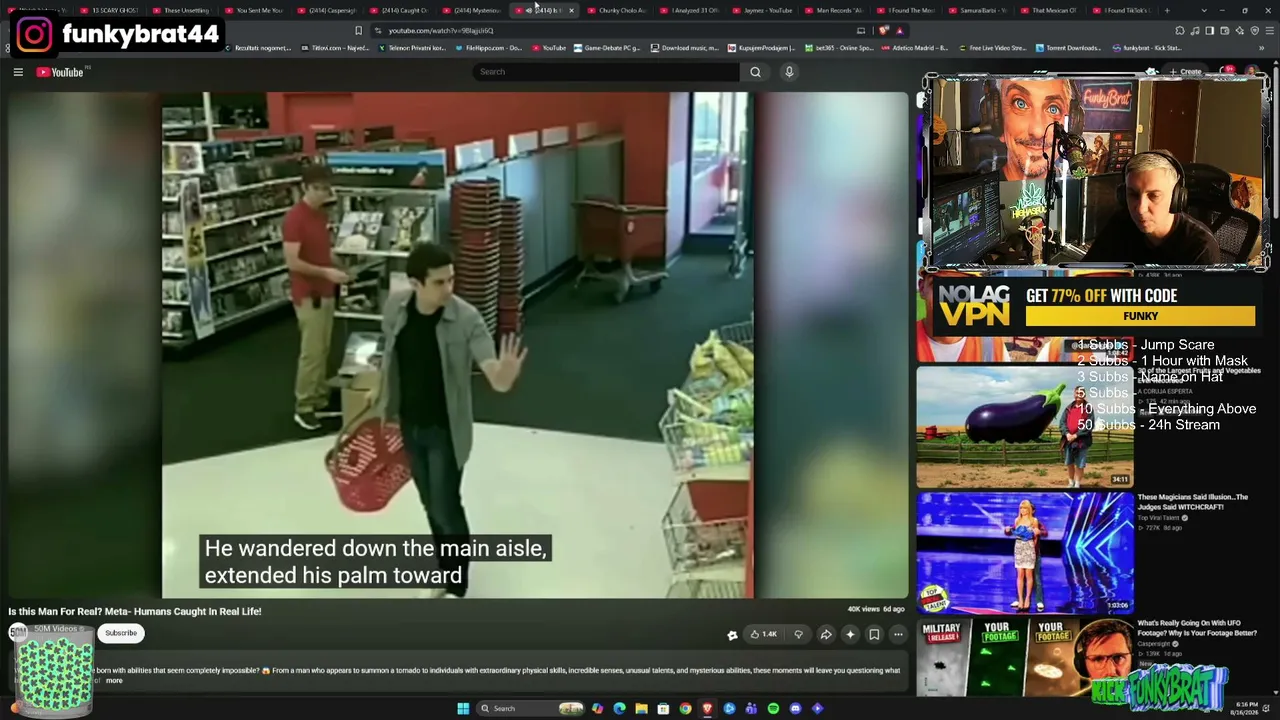Viewport: 1280px width, 720px height.
Task: Open 'These Magicians Said Illusion' video title
Action: pos(1193,502)
